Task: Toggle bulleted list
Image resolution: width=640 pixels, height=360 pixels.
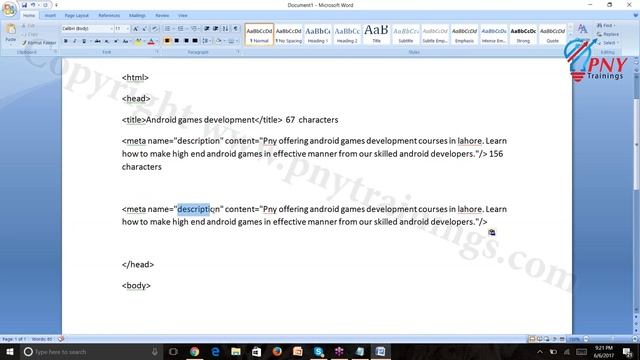Action: (x=167, y=29)
